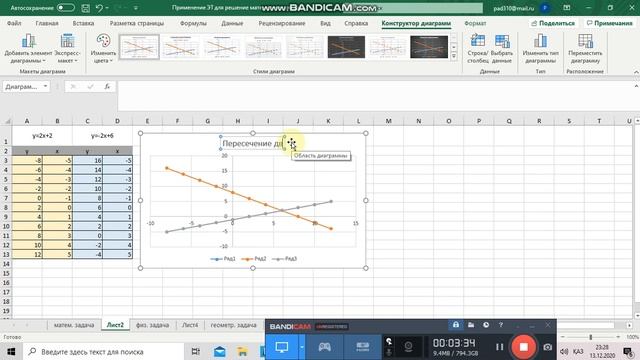The image size is (640, 360).
Task: Open Bandicam output folder icon
Action: pyautogui.click(x=471, y=325)
